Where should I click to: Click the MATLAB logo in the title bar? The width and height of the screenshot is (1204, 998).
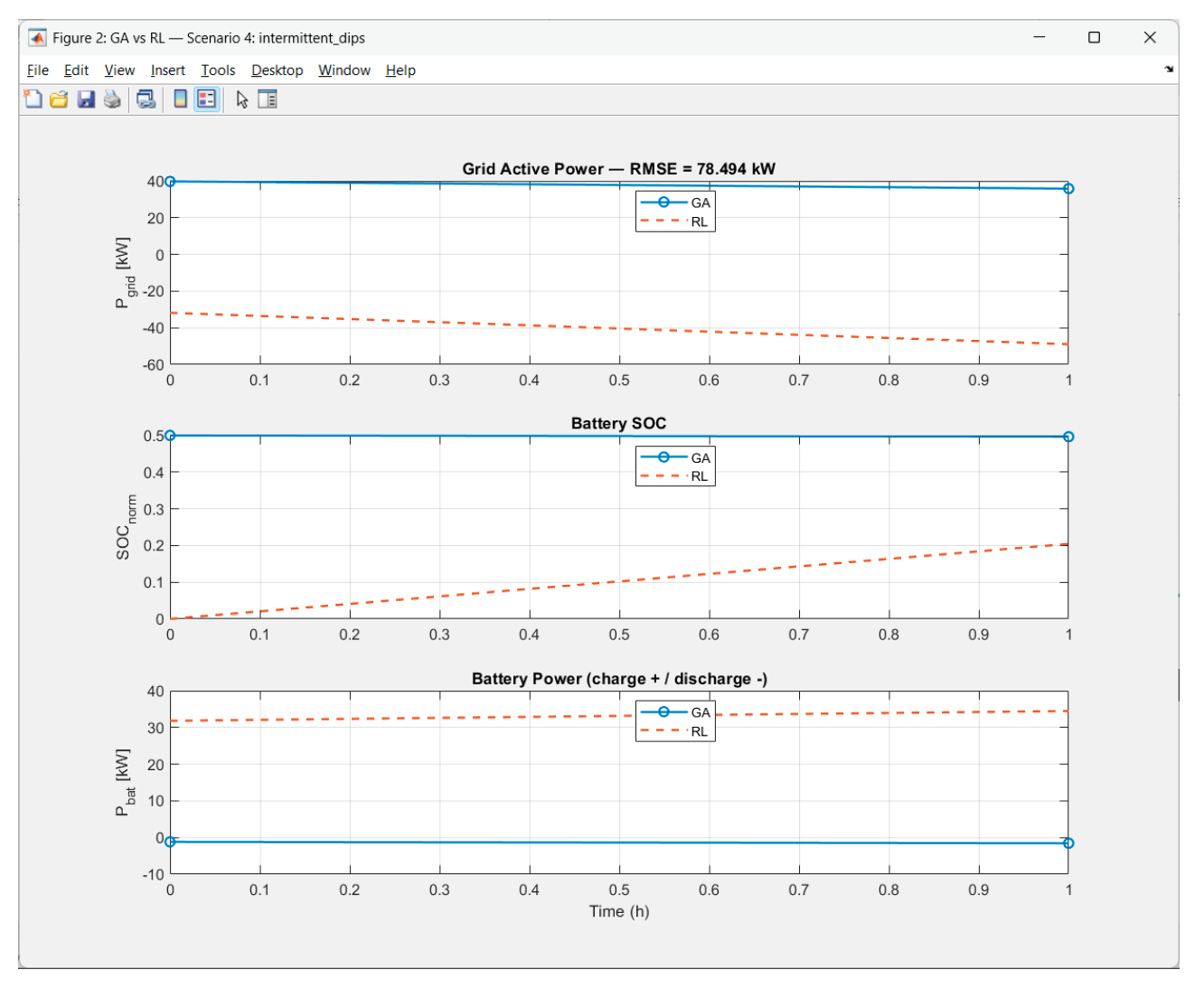pyautogui.click(x=37, y=38)
